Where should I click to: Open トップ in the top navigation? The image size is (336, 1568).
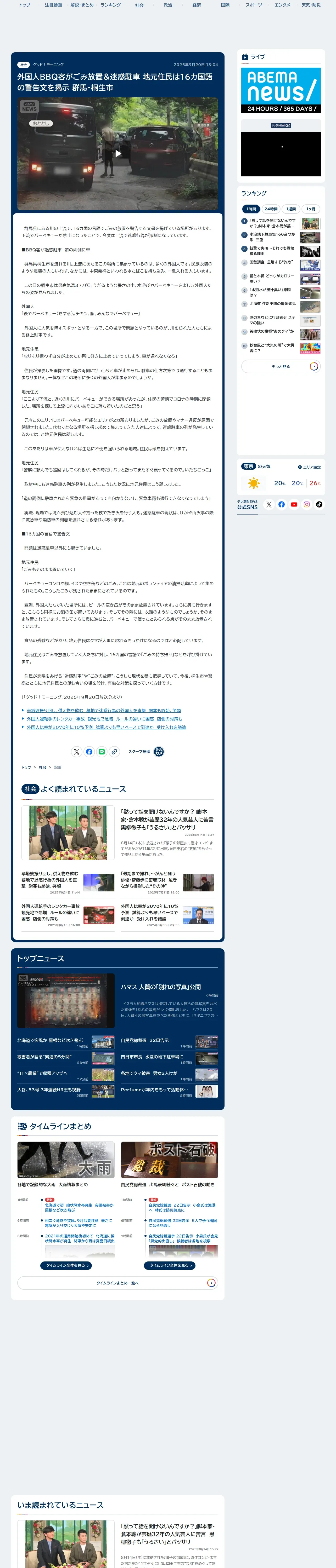click(24, 5)
